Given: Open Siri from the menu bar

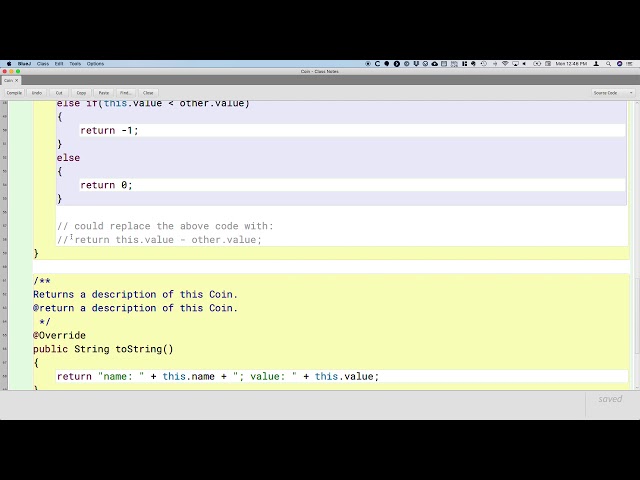Looking at the screenshot, I should click(619, 64).
